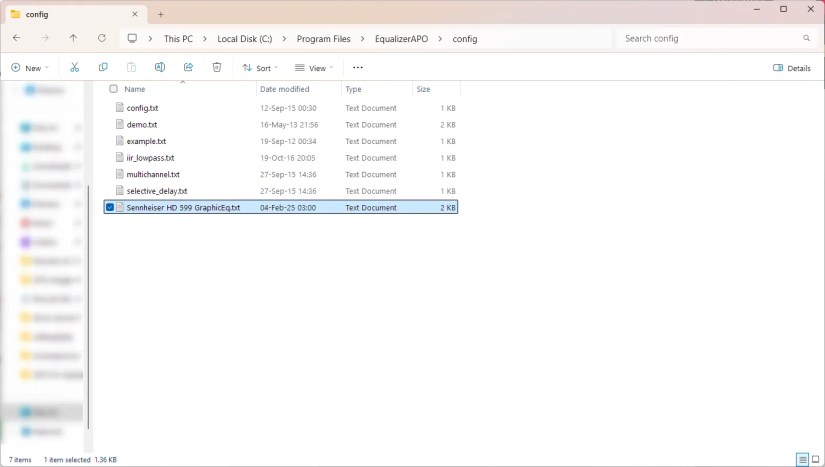Navigate to This PC in breadcrumb
825x467 pixels.
(178, 38)
